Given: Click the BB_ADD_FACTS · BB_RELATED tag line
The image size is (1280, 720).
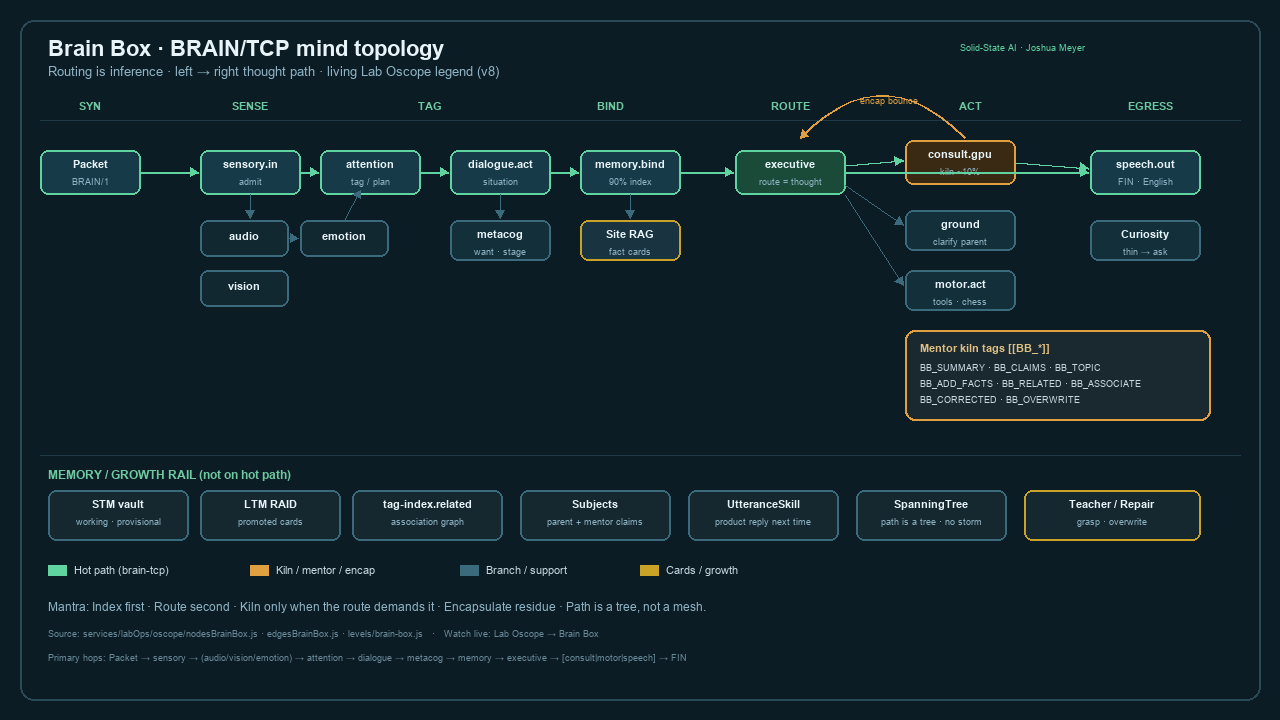Looking at the screenshot, I should pyautogui.click(x=1030, y=384).
